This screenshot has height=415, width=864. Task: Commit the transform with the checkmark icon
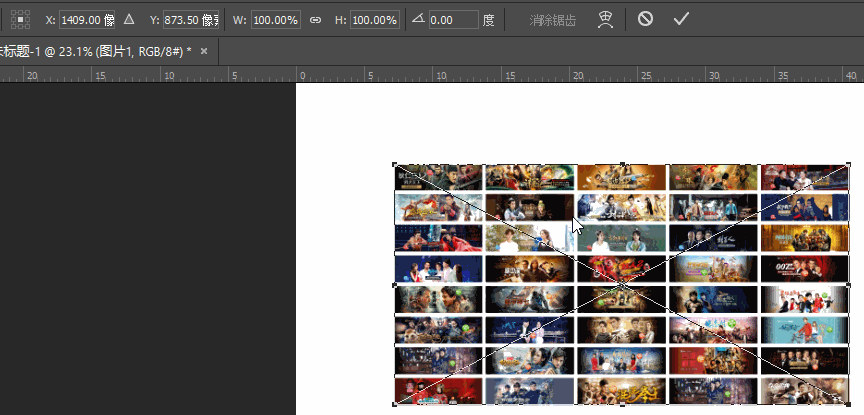coord(681,19)
